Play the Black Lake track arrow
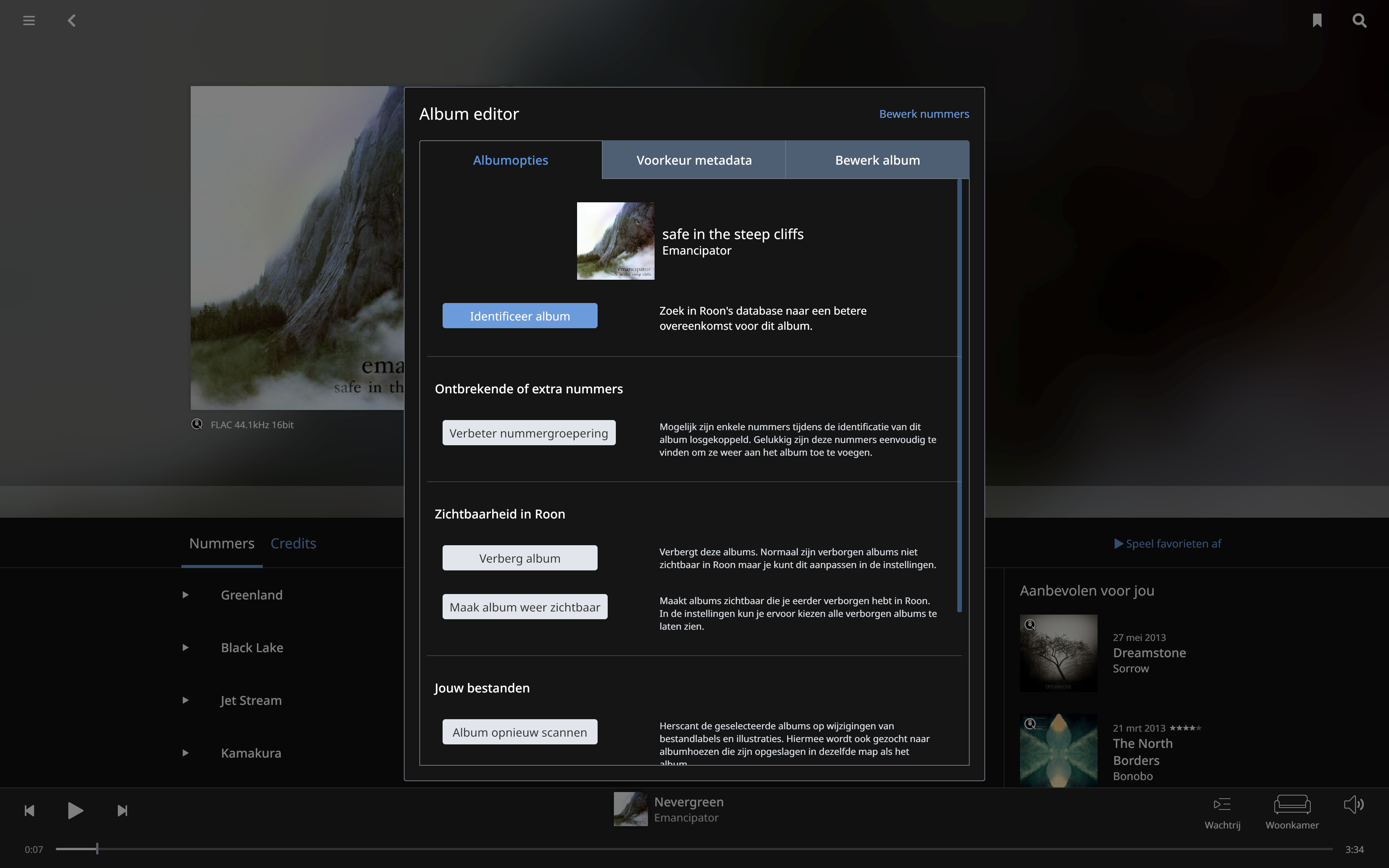Image resolution: width=1389 pixels, height=868 pixels. coord(185,648)
